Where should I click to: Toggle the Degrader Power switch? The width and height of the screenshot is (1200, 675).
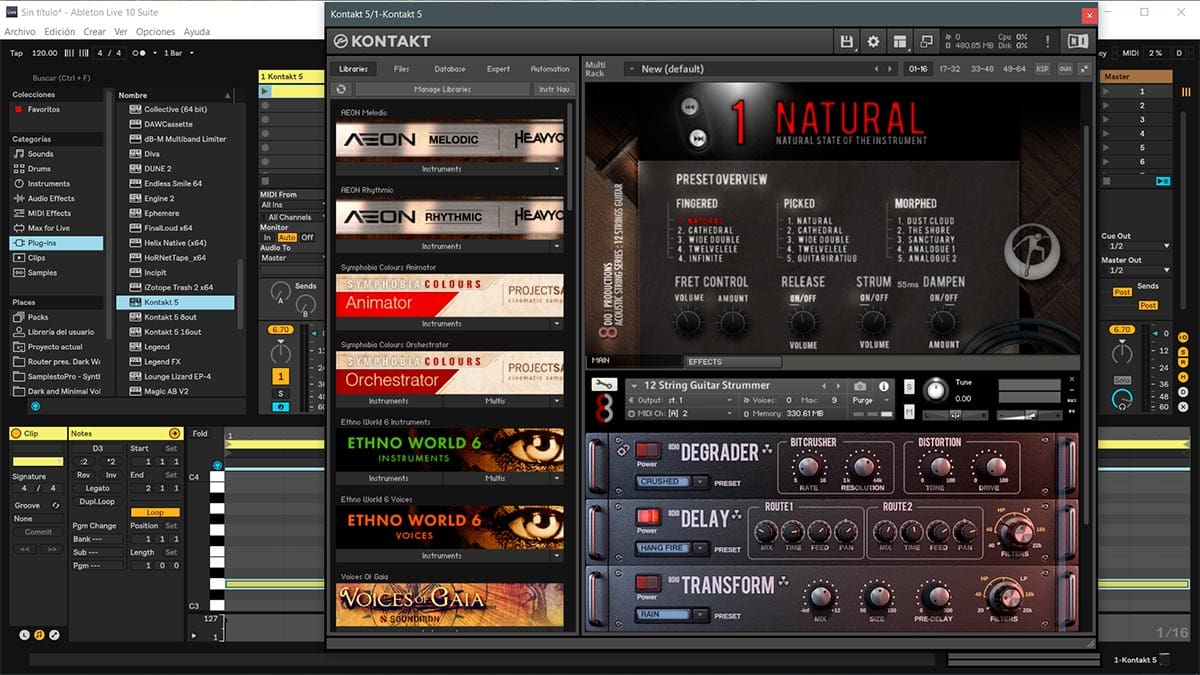648,450
